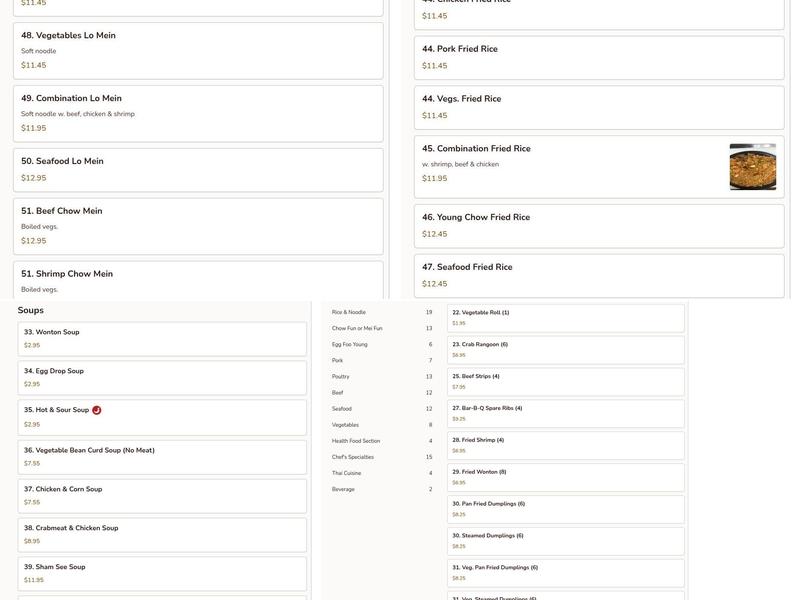Screen dimensions: 800x600
Task: Select the Rice & Noodle category
Action: (349, 312)
